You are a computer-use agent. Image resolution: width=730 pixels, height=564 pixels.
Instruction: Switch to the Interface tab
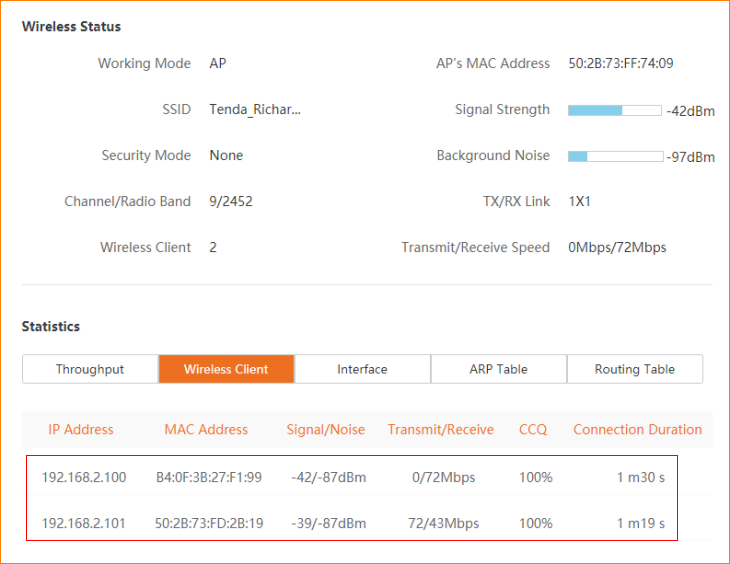point(362,369)
